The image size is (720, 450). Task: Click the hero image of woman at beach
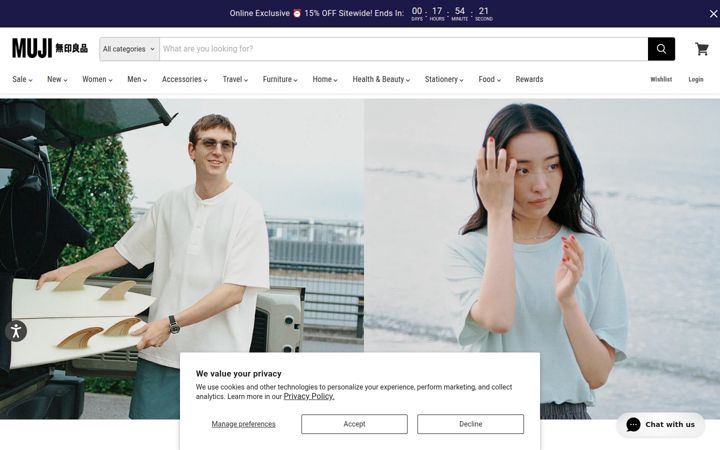click(x=542, y=259)
